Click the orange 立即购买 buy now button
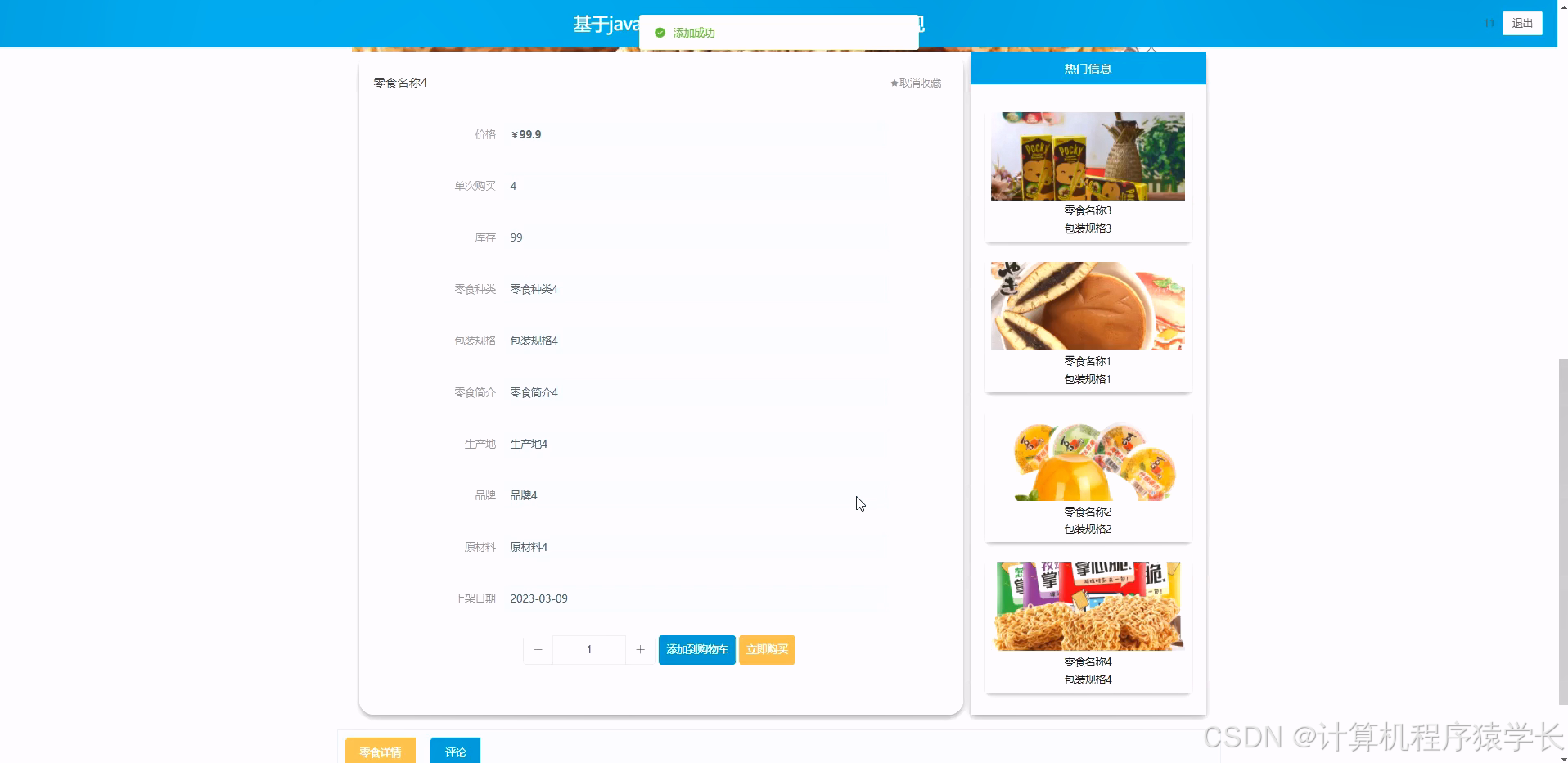Screen dimensions: 1568x763 click(766, 649)
